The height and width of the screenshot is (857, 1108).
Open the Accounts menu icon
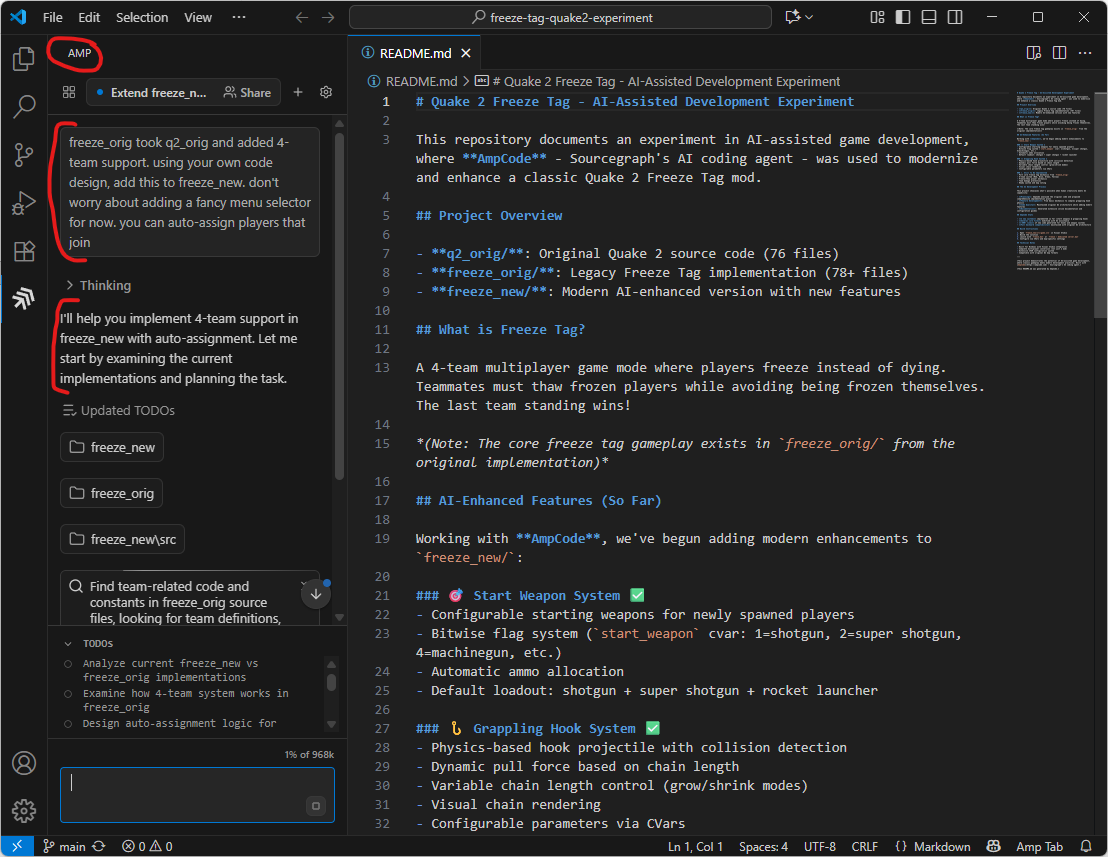(24, 763)
